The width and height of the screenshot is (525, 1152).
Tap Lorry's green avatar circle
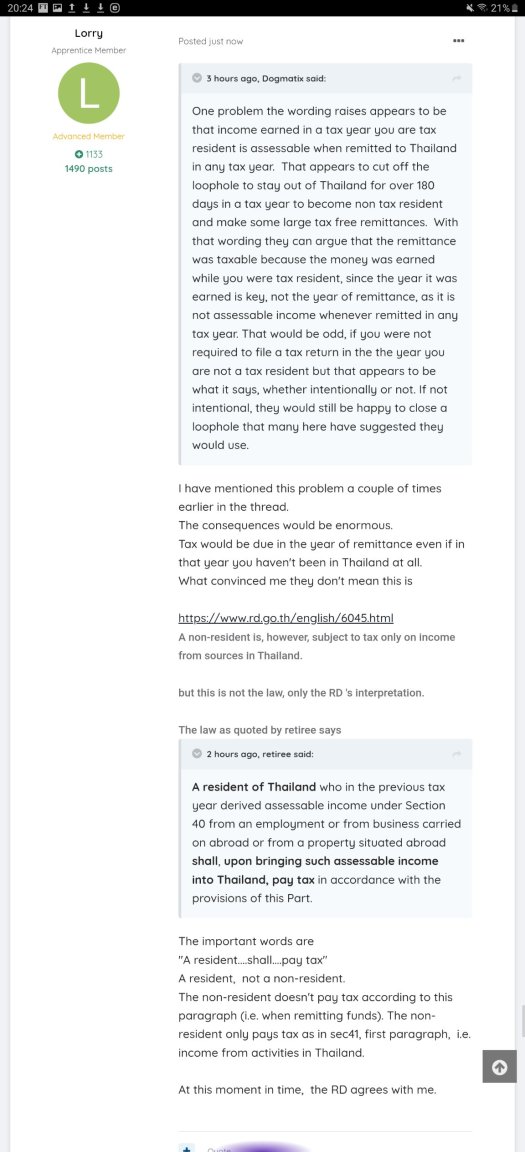[x=89, y=93]
